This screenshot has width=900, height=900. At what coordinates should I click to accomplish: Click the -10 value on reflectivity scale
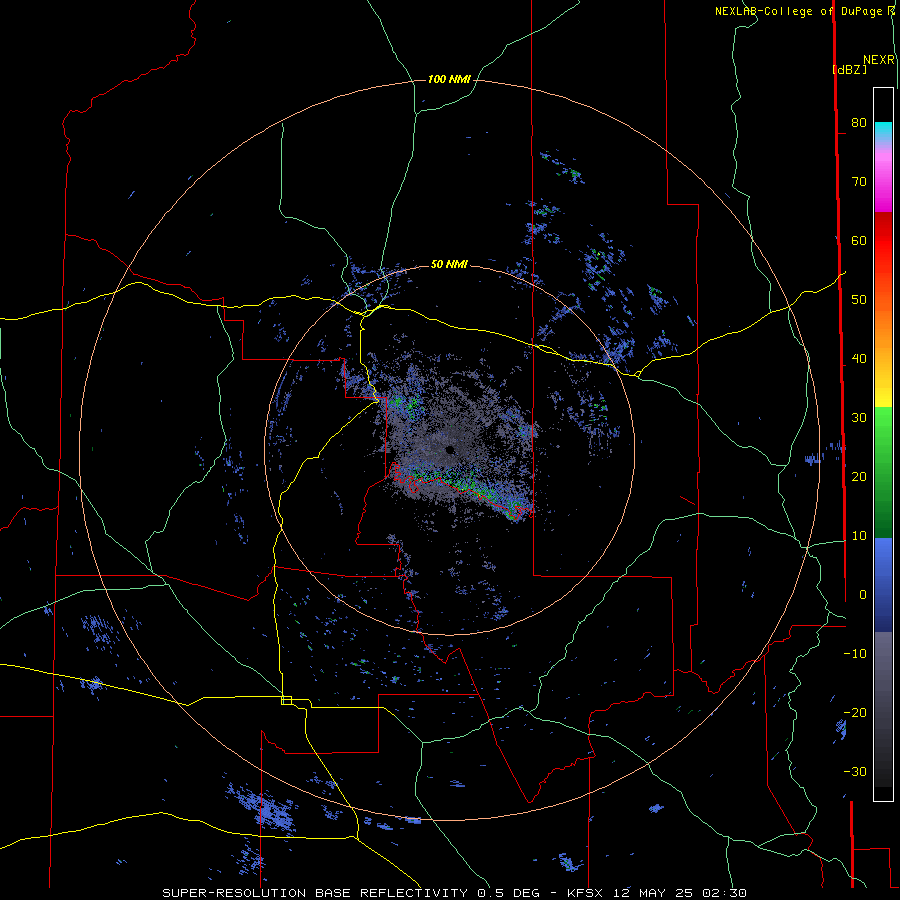coord(855,653)
